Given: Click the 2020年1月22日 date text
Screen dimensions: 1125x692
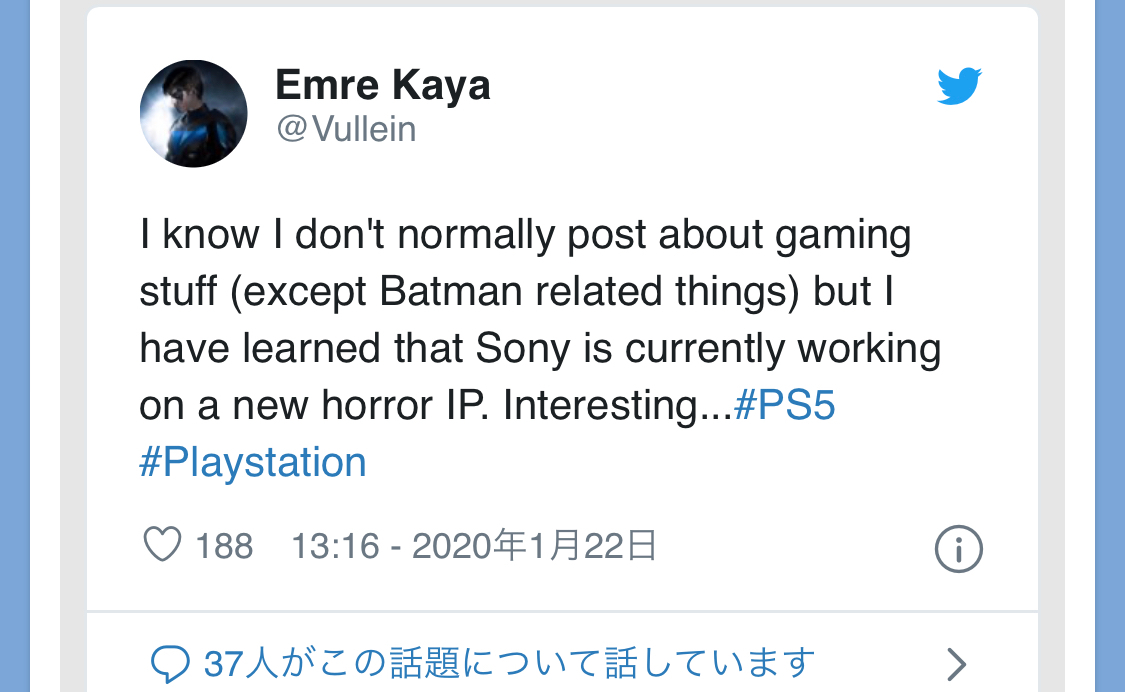Looking at the screenshot, I should 534,546.
